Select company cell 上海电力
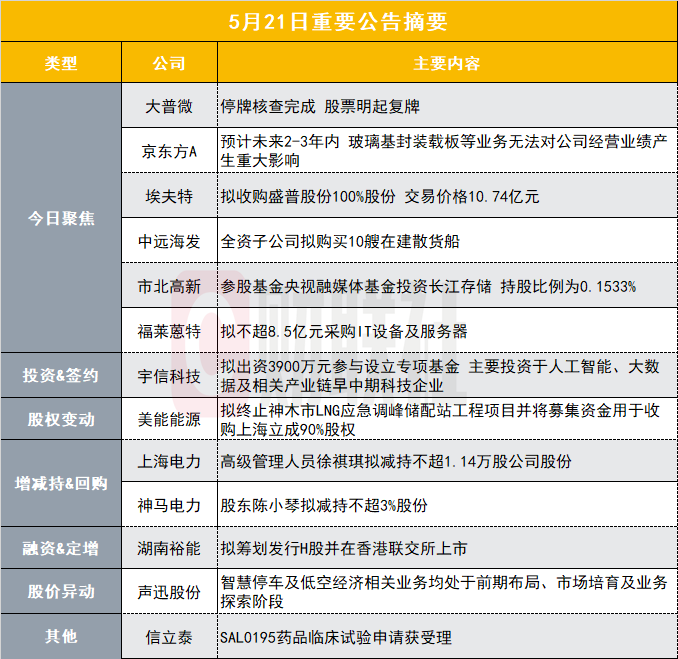The image size is (678, 659). (169, 461)
